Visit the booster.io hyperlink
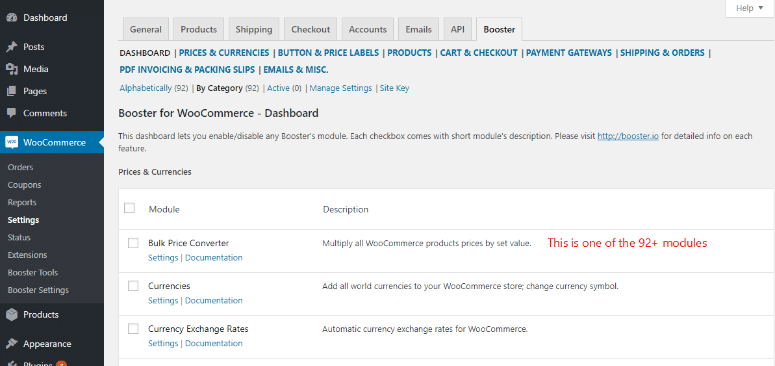 click(628, 135)
